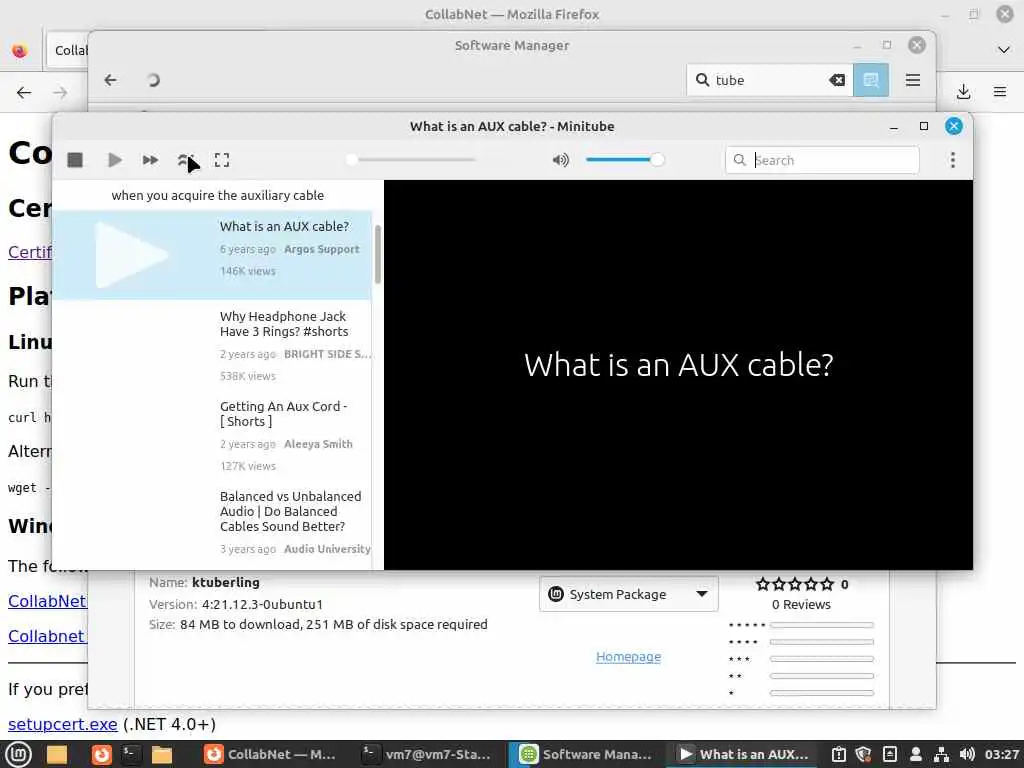Click the five-star rating display for ktuberling
This screenshot has width=1024, height=768.
(795, 584)
